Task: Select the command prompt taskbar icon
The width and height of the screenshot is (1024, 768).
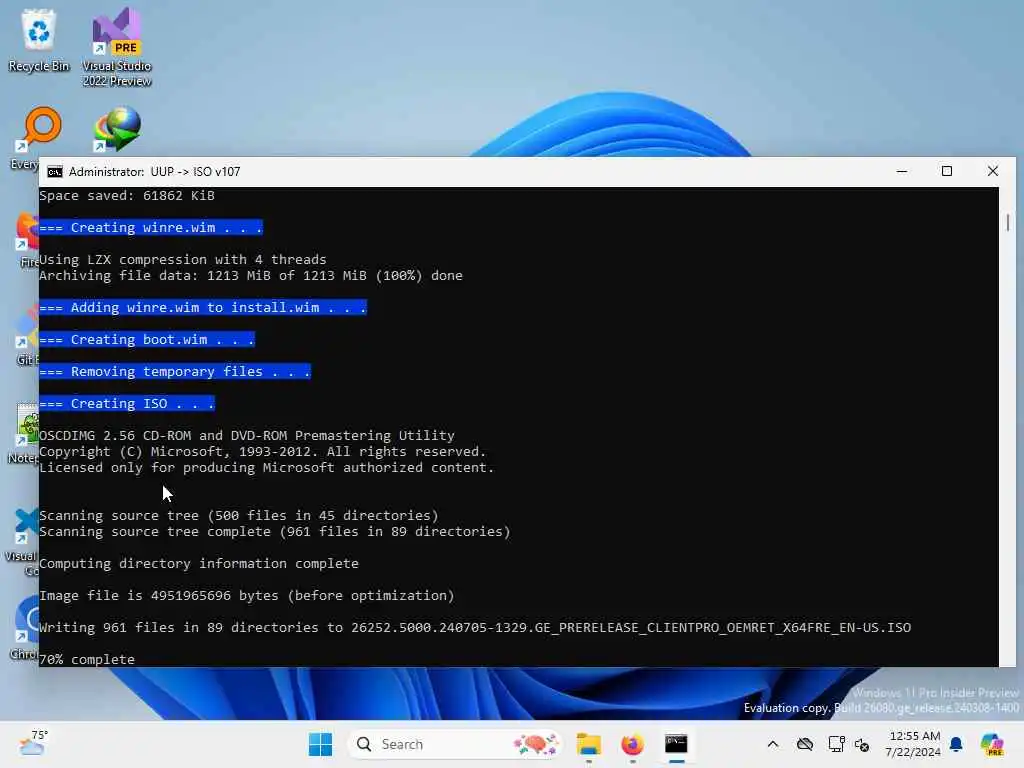Action: tap(676, 744)
